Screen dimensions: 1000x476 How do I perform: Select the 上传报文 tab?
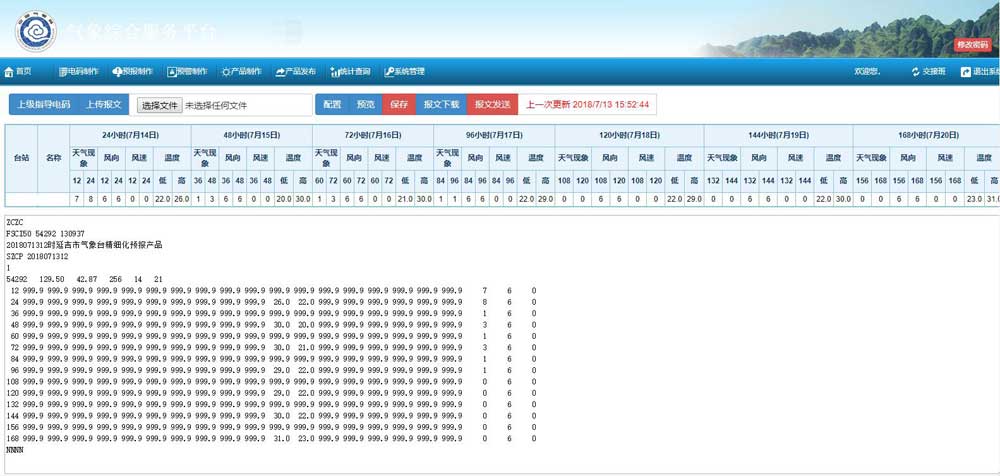click(x=103, y=105)
